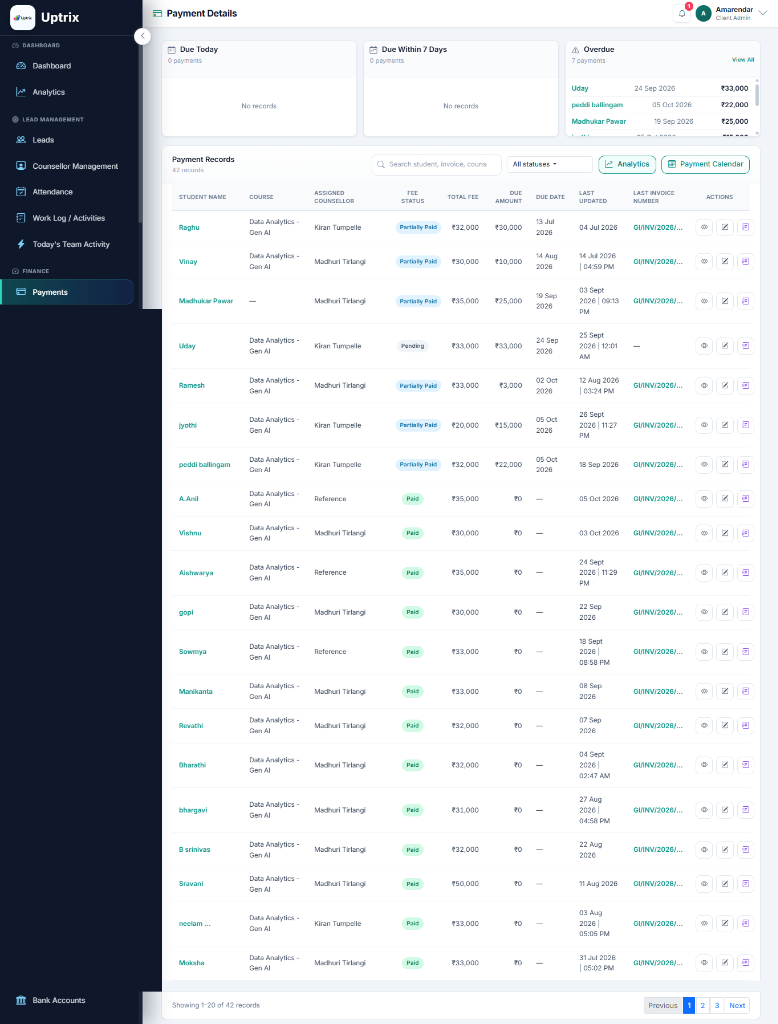Click Showing 1-20 of 42 records text
The image size is (778, 1024).
click(x=216, y=1005)
